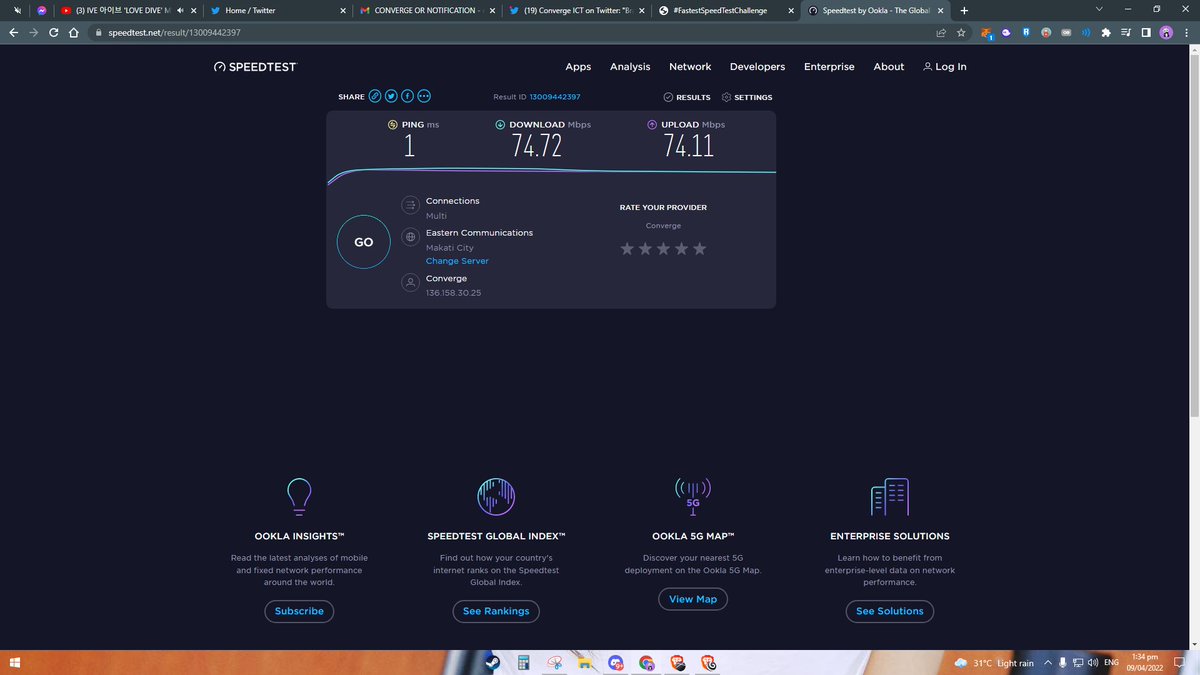Click the Subscribe button

(x=299, y=611)
